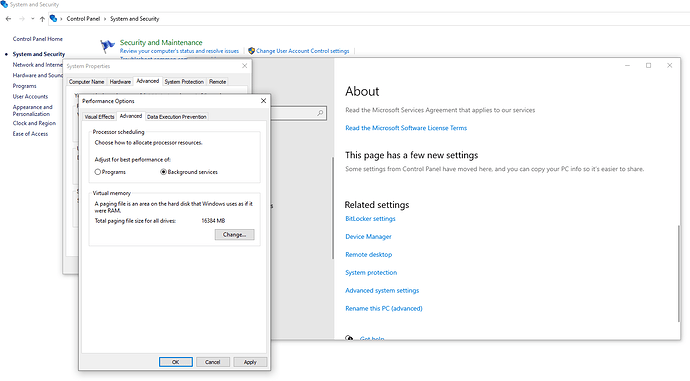Open Clock and Region in the sidebar
The image size is (690, 381).
pyautogui.click(x=34, y=123)
